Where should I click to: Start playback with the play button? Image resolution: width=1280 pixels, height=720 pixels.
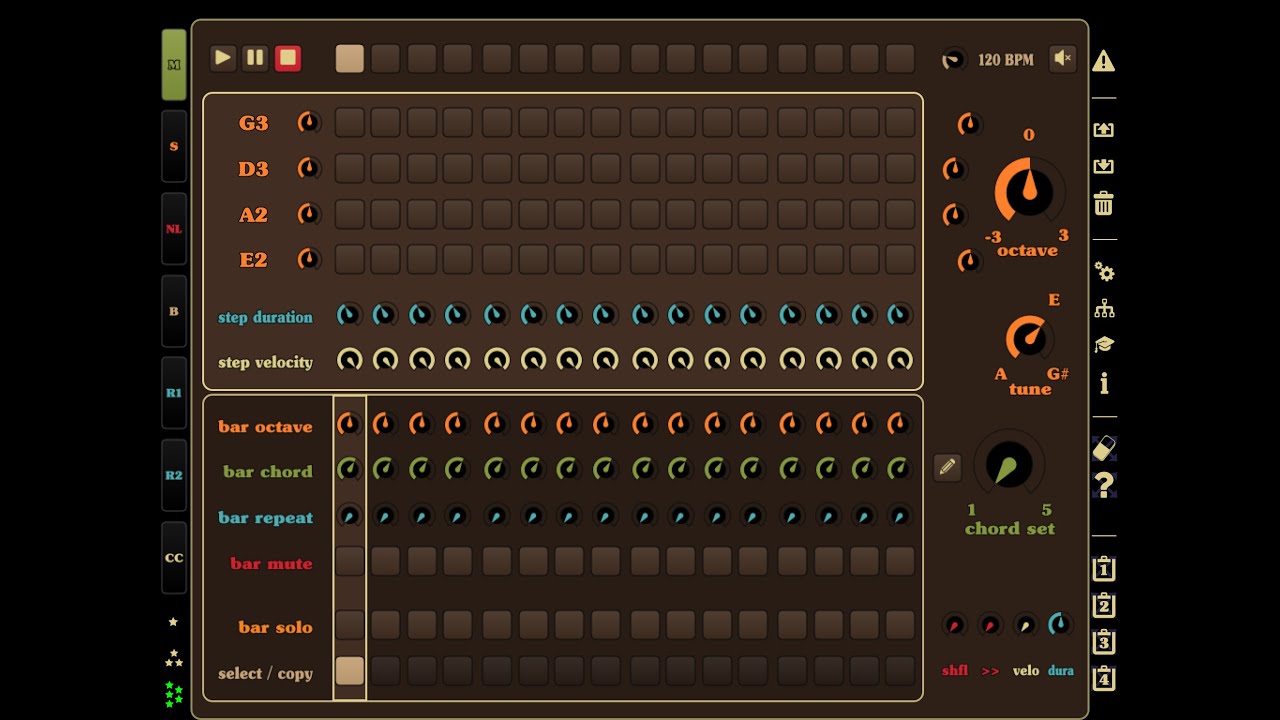point(223,58)
